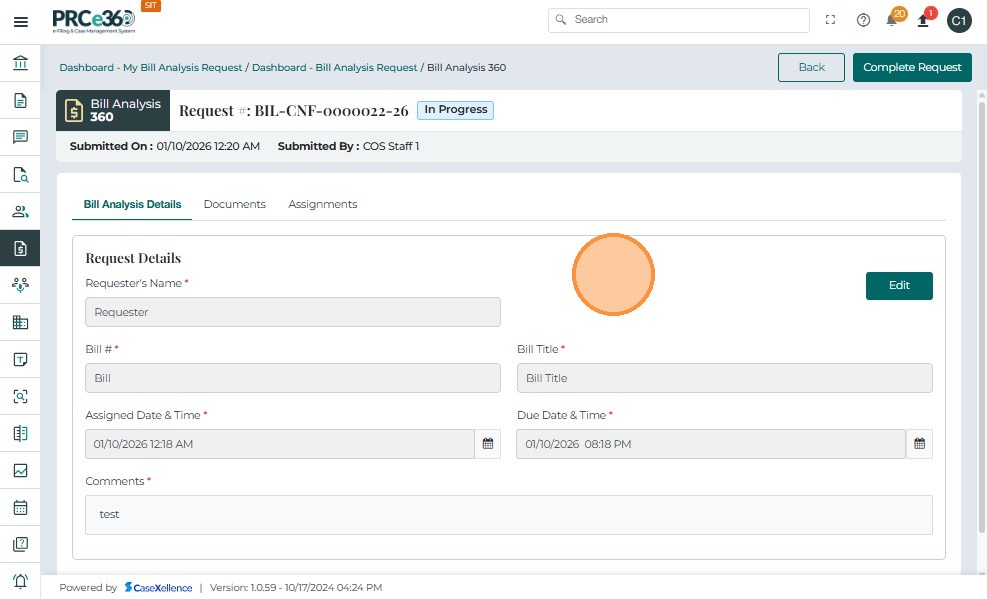Open the notifications bell with 20 badge
Viewport: 987px width, 599px height.
coord(892,20)
